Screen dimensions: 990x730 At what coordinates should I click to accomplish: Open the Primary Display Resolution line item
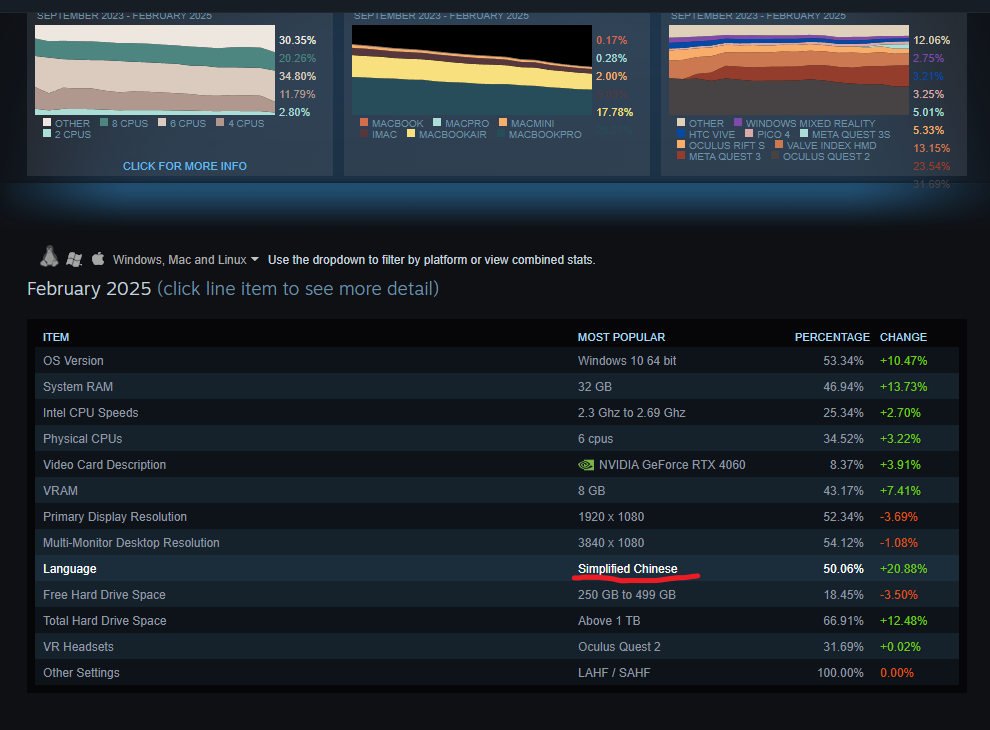pyautogui.click(x=496, y=517)
